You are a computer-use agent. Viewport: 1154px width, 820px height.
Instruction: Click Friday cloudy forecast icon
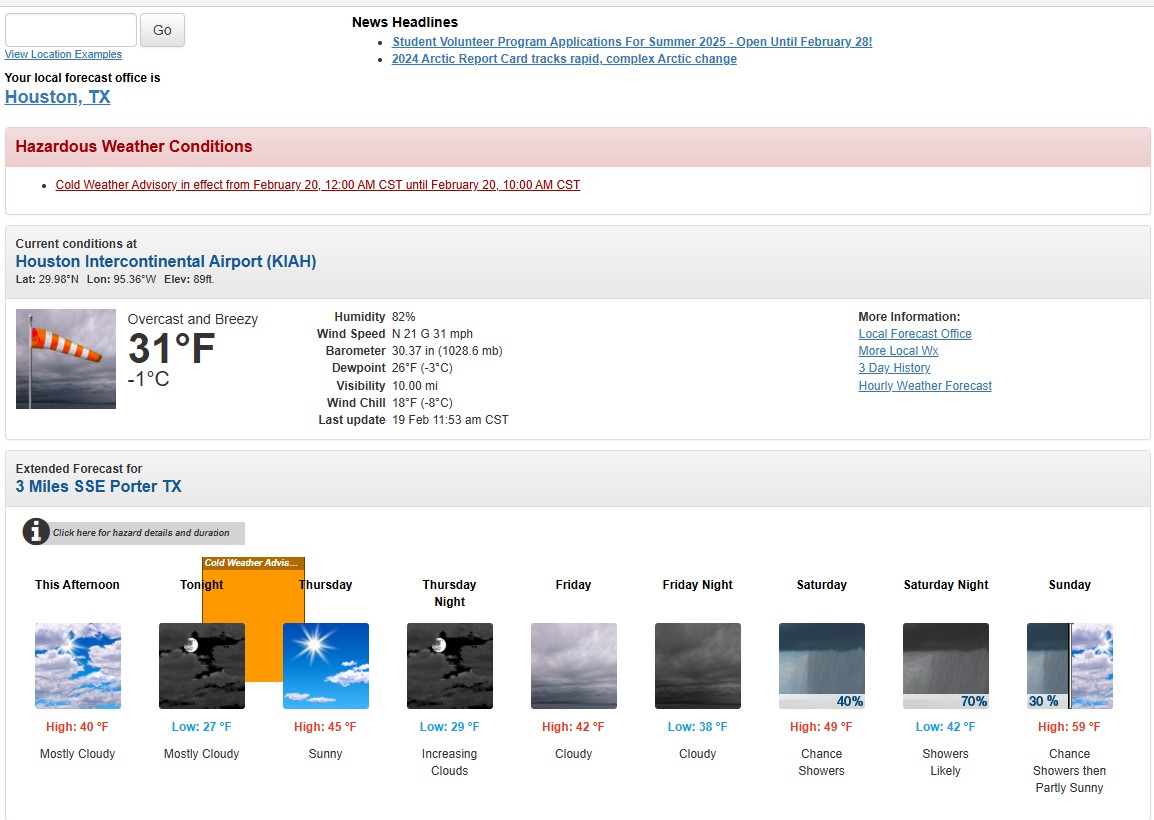574,666
